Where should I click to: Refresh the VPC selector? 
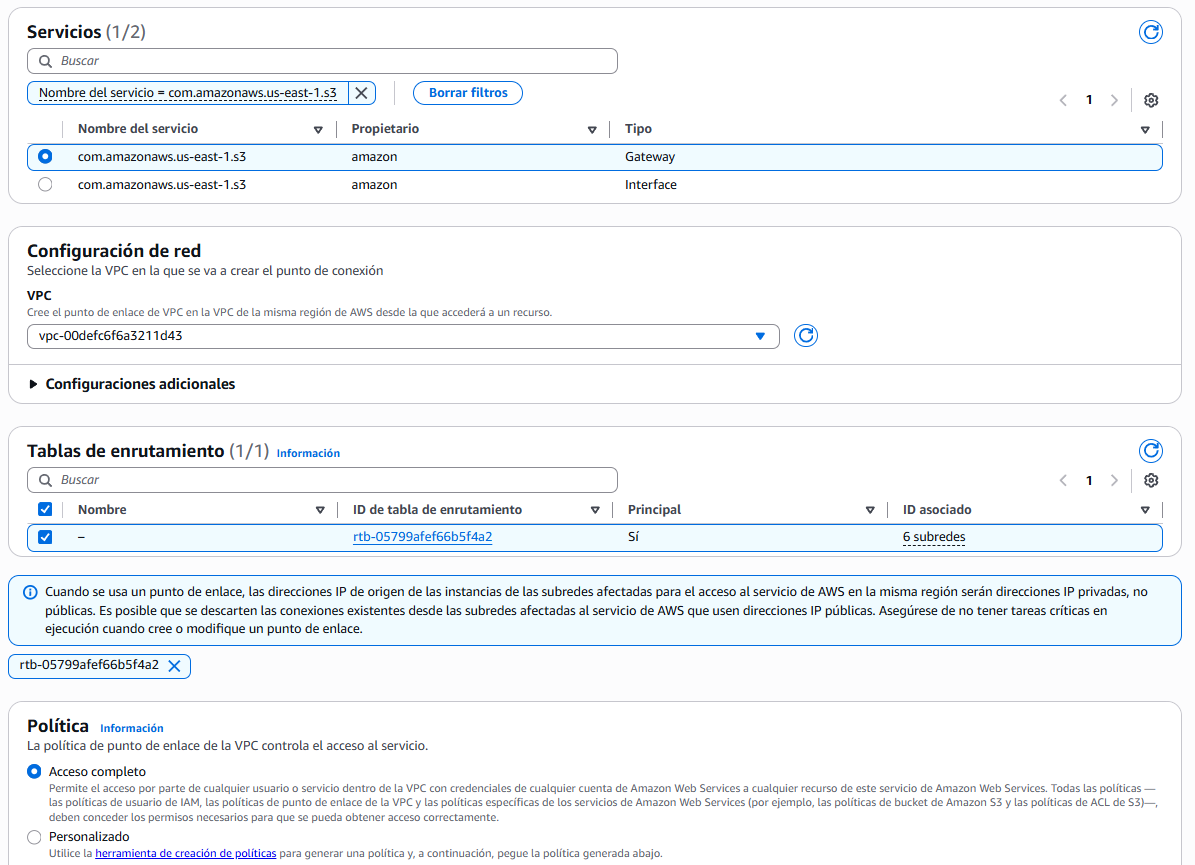click(x=806, y=336)
